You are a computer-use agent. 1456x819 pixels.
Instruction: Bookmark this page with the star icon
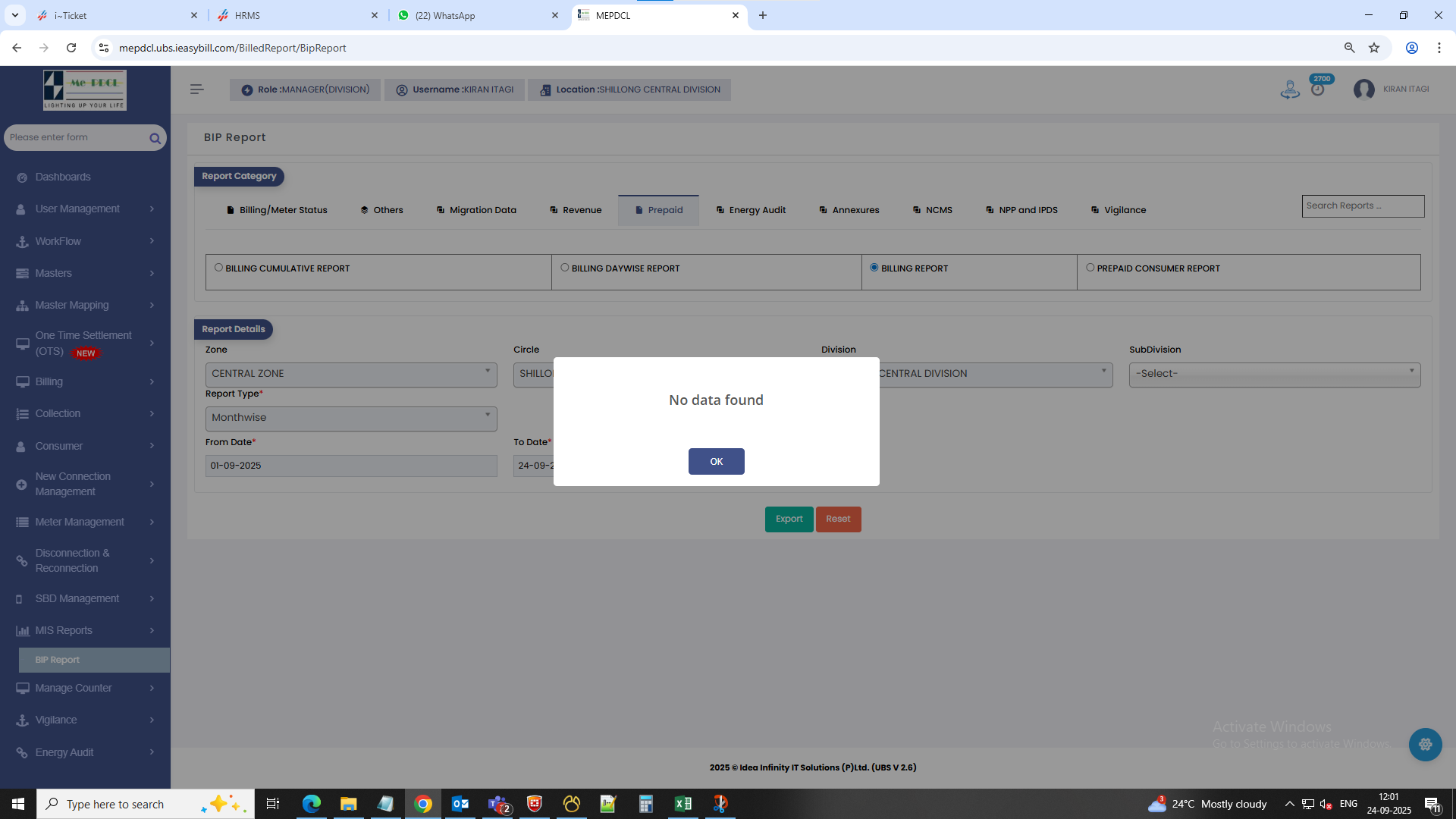pyautogui.click(x=1374, y=48)
